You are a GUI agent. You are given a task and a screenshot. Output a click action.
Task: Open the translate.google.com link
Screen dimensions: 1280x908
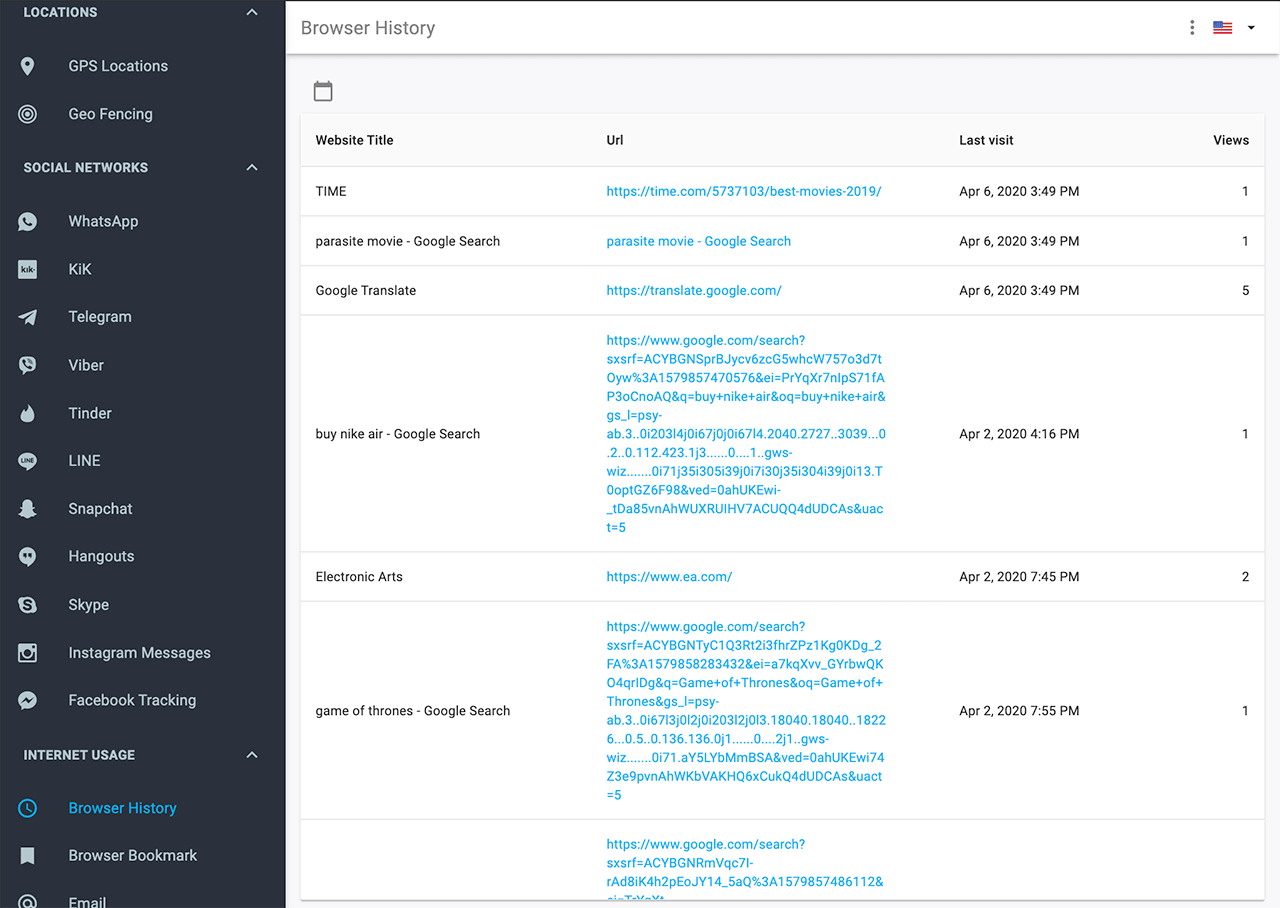pyautogui.click(x=693, y=290)
